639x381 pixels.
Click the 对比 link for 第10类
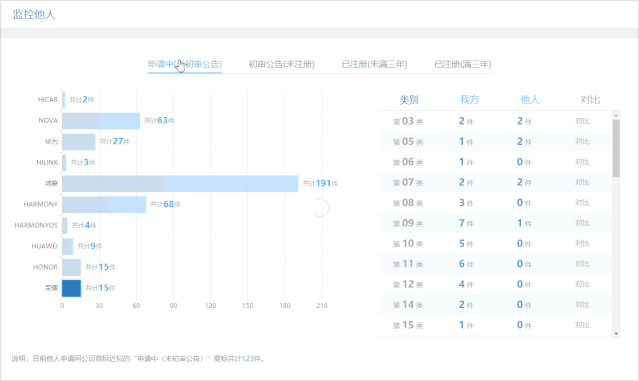[x=582, y=243]
